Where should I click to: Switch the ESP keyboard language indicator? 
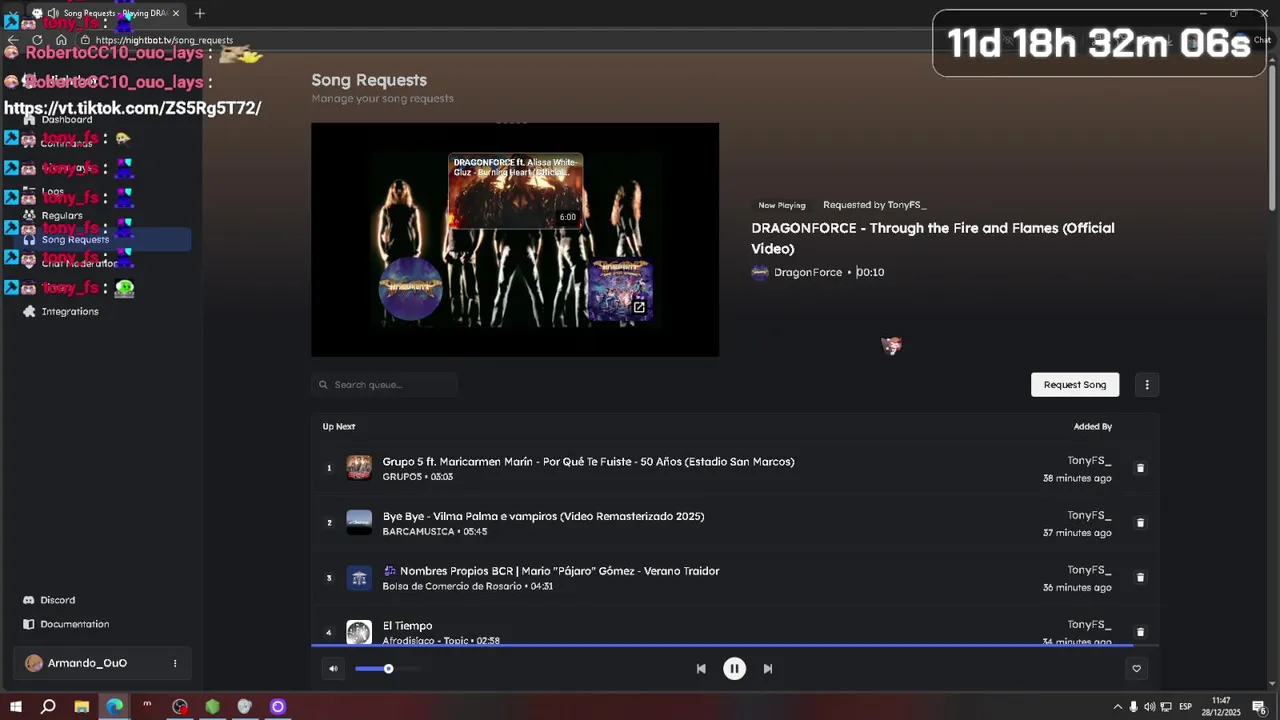1186,707
